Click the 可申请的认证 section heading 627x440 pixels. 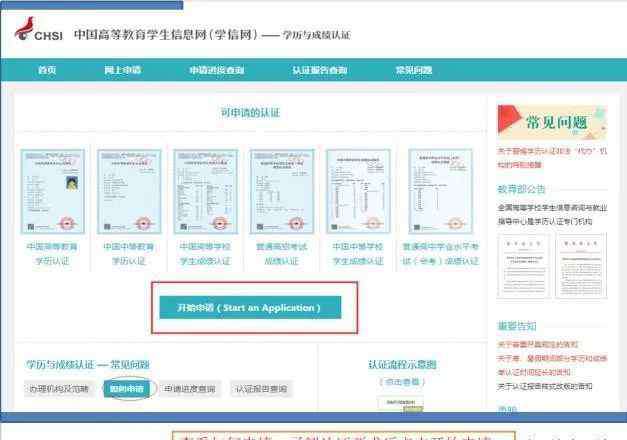click(250, 113)
